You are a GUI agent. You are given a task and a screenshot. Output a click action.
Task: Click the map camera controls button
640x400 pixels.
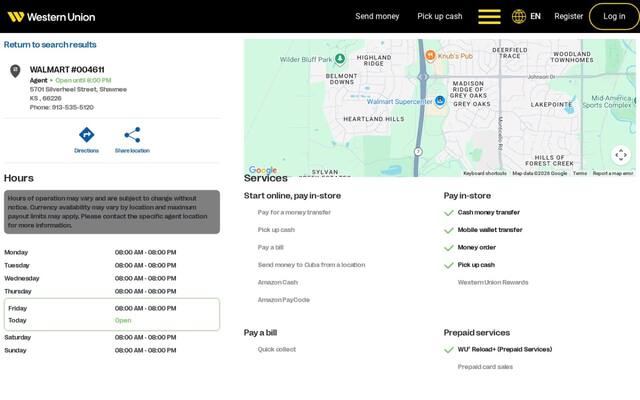[x=621, y=155]
